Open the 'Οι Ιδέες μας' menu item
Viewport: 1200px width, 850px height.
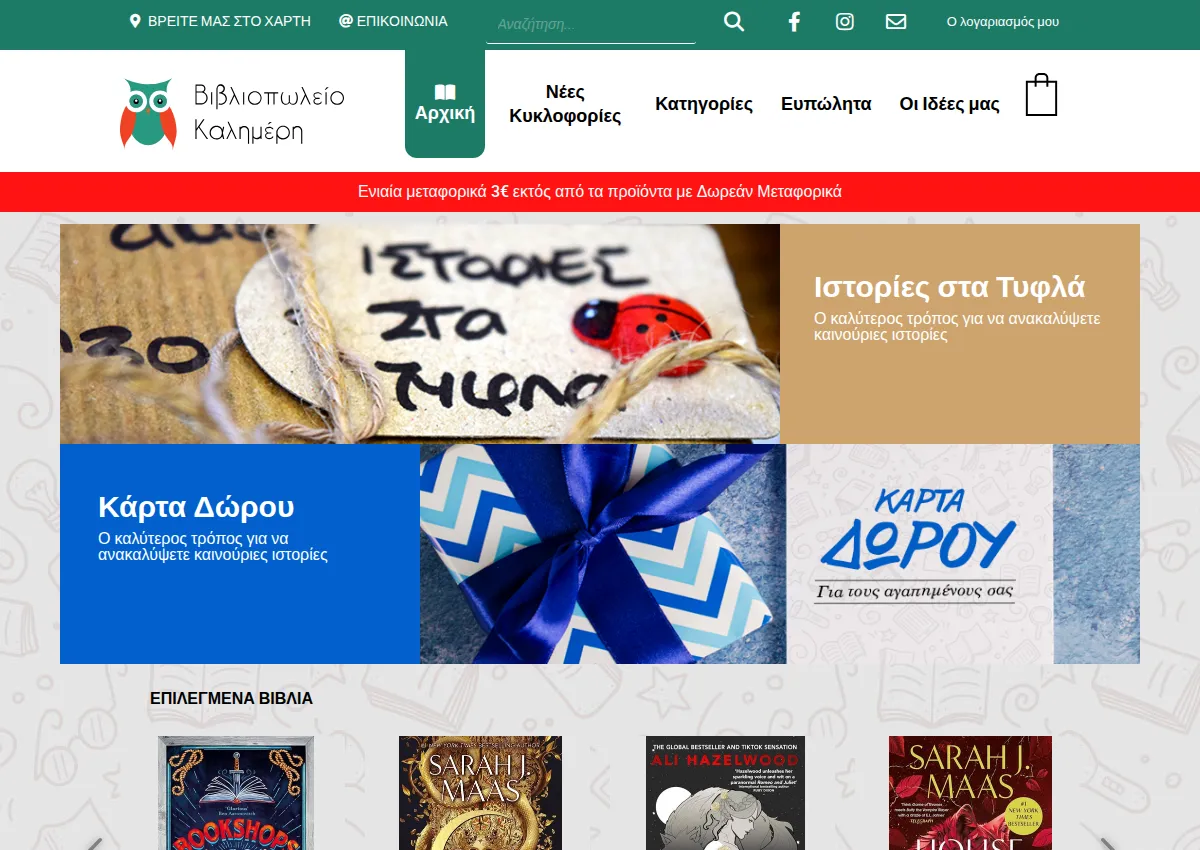pyautogui.click(x=949, y=104)
